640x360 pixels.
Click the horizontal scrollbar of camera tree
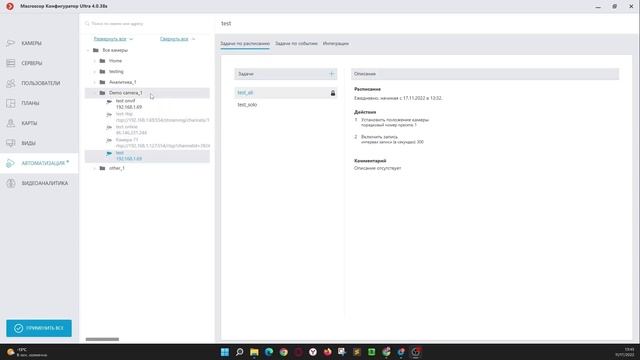tap(102, 339)
